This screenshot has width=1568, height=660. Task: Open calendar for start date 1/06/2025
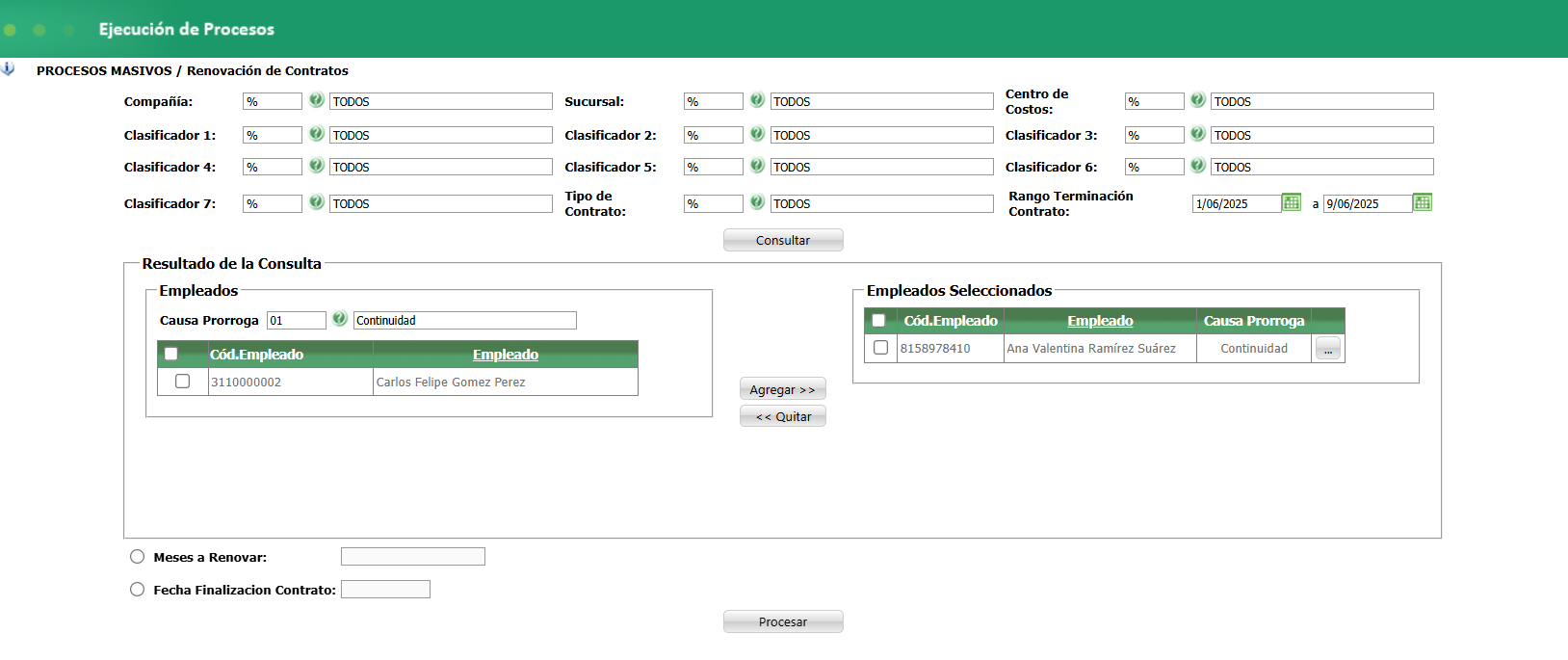pyautogui.click(x=1292, y=202)
